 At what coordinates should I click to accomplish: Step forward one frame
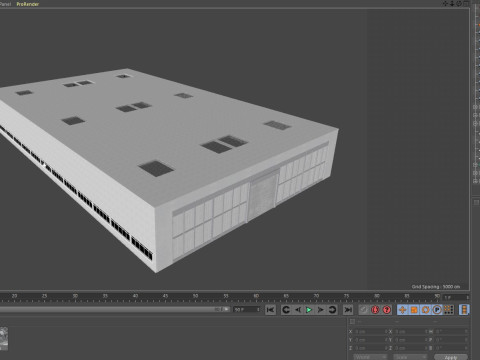(321, 310)
